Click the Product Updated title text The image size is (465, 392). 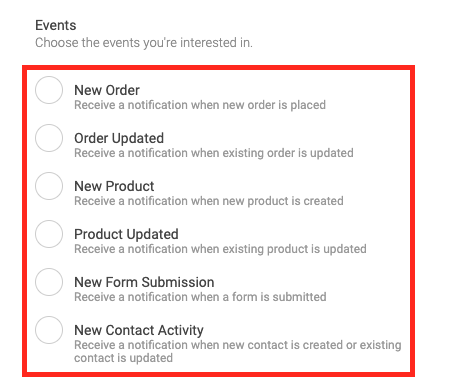(126, 234)
